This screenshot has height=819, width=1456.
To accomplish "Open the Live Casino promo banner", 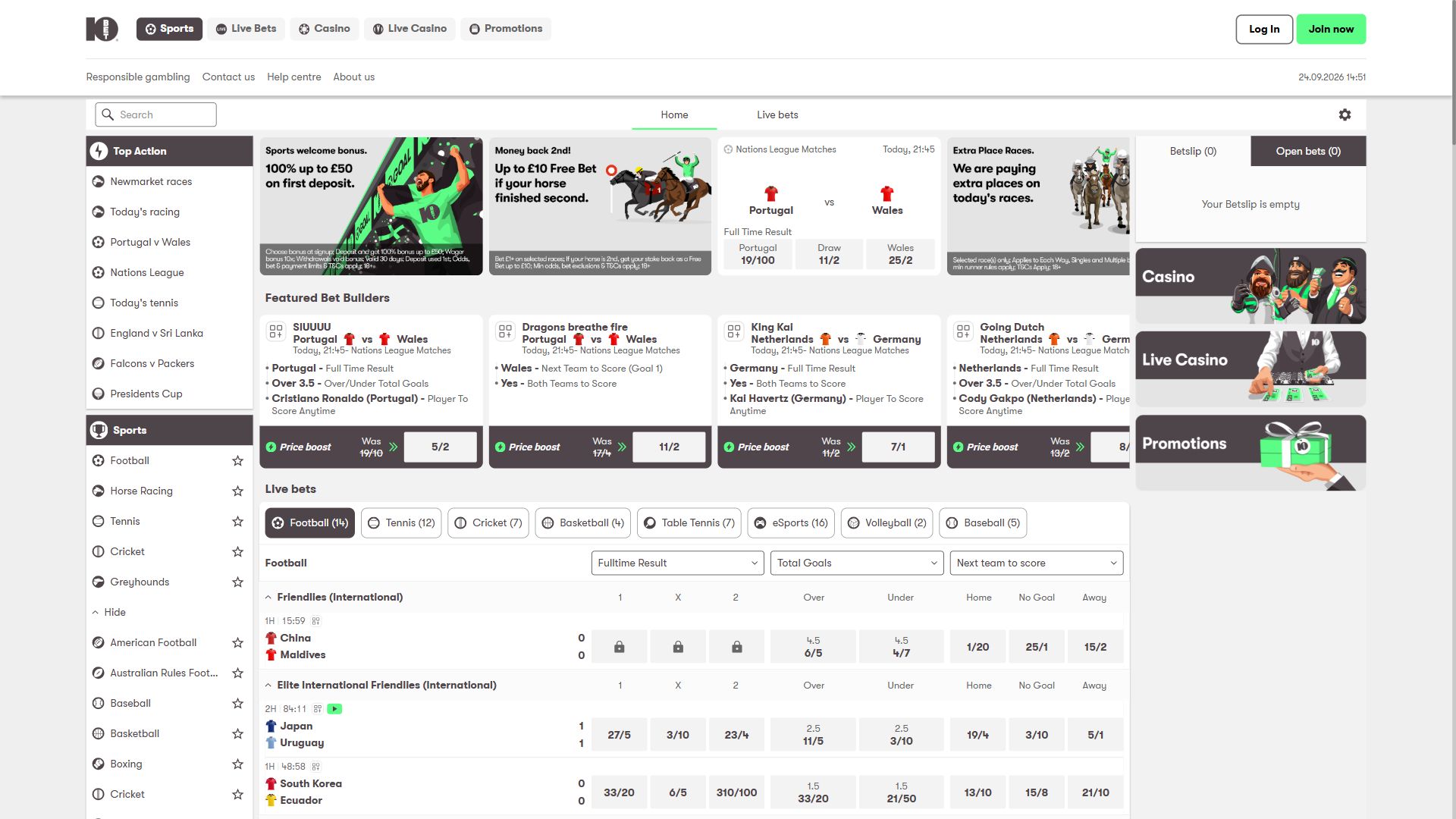I will [x=1250, y=369].
